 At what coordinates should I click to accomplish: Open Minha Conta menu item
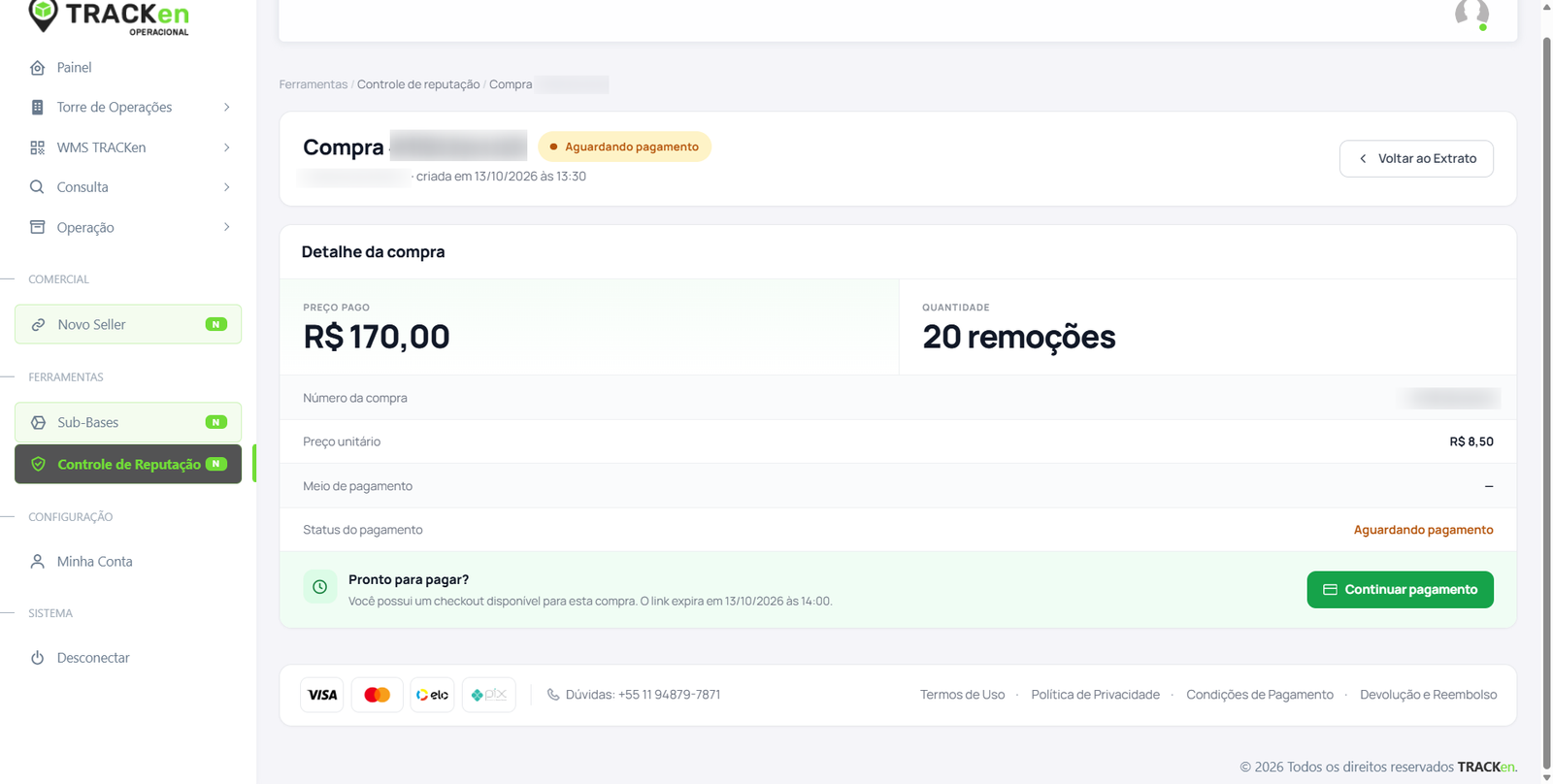(x=128, y=562)
